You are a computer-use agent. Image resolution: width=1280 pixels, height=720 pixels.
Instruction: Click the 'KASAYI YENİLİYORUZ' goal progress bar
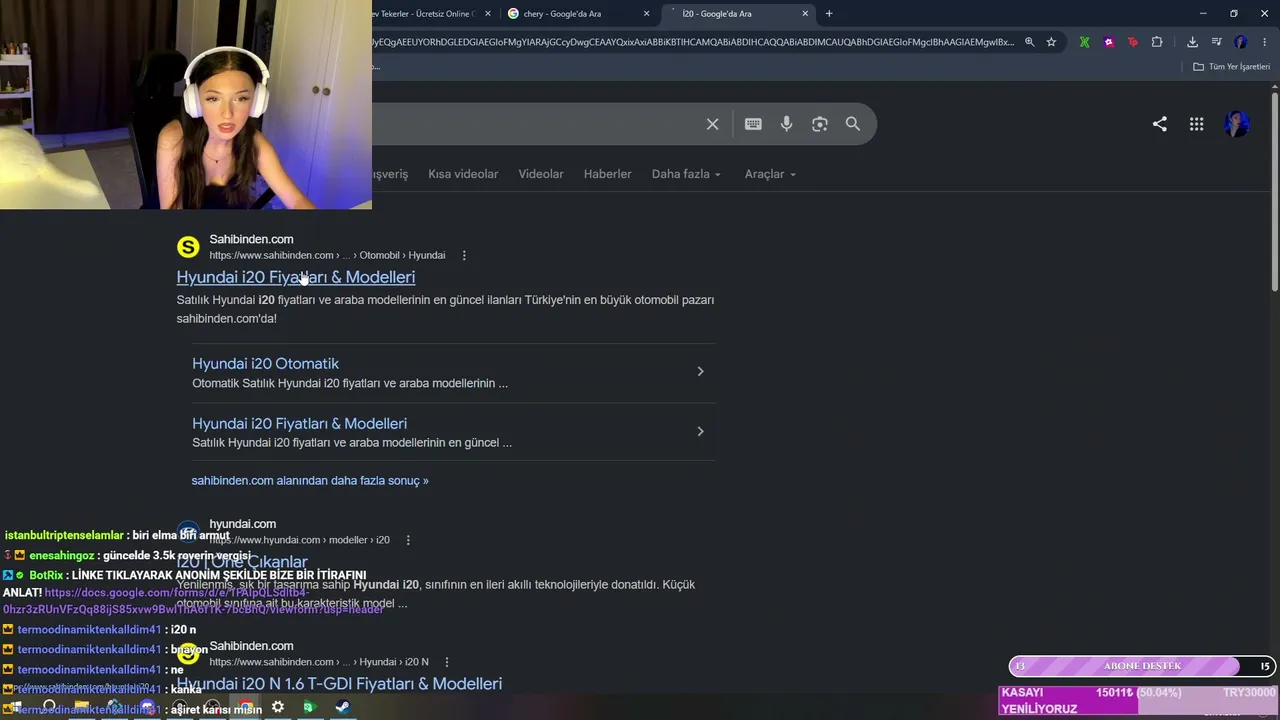click(x=1139, y=700)
